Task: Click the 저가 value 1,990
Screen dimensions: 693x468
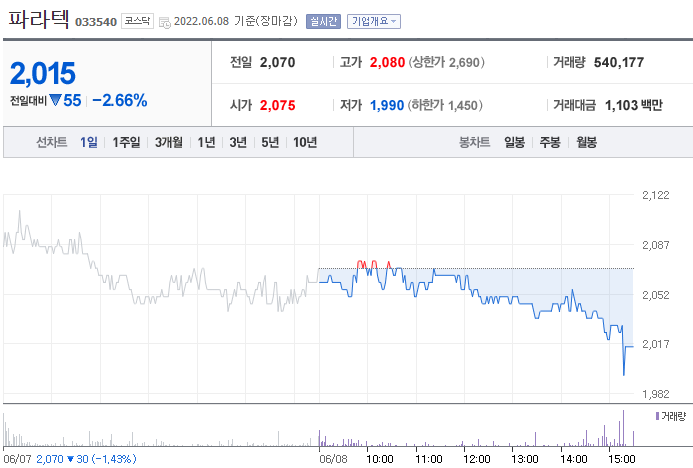Action: [387, 105]
